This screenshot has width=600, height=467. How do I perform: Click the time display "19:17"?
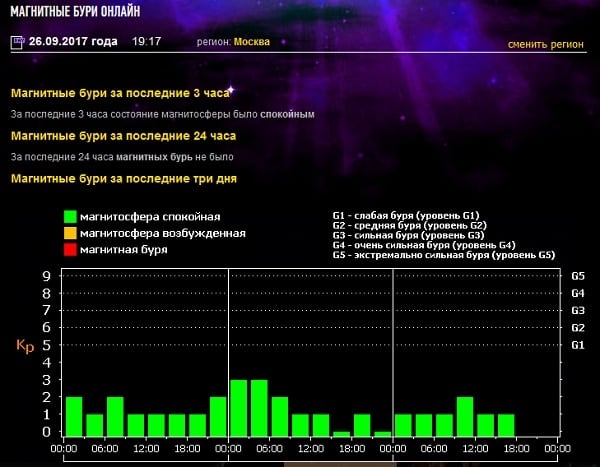(147, 42)
